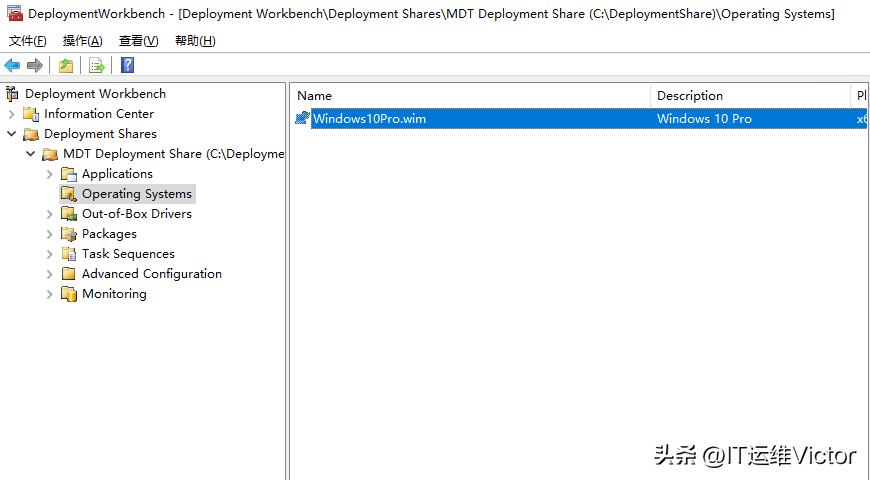870x480 pixels.
Task: Select the Windows10Pro.wim file name
Action: coord(370,118)
